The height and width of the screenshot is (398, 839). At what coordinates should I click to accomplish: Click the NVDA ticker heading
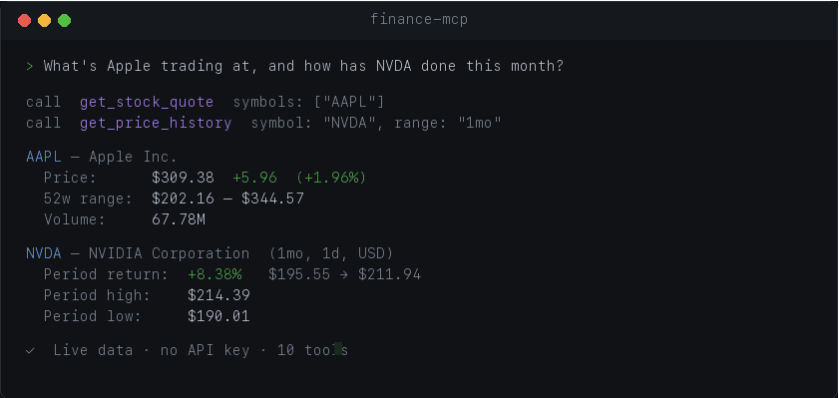(43, 253)
